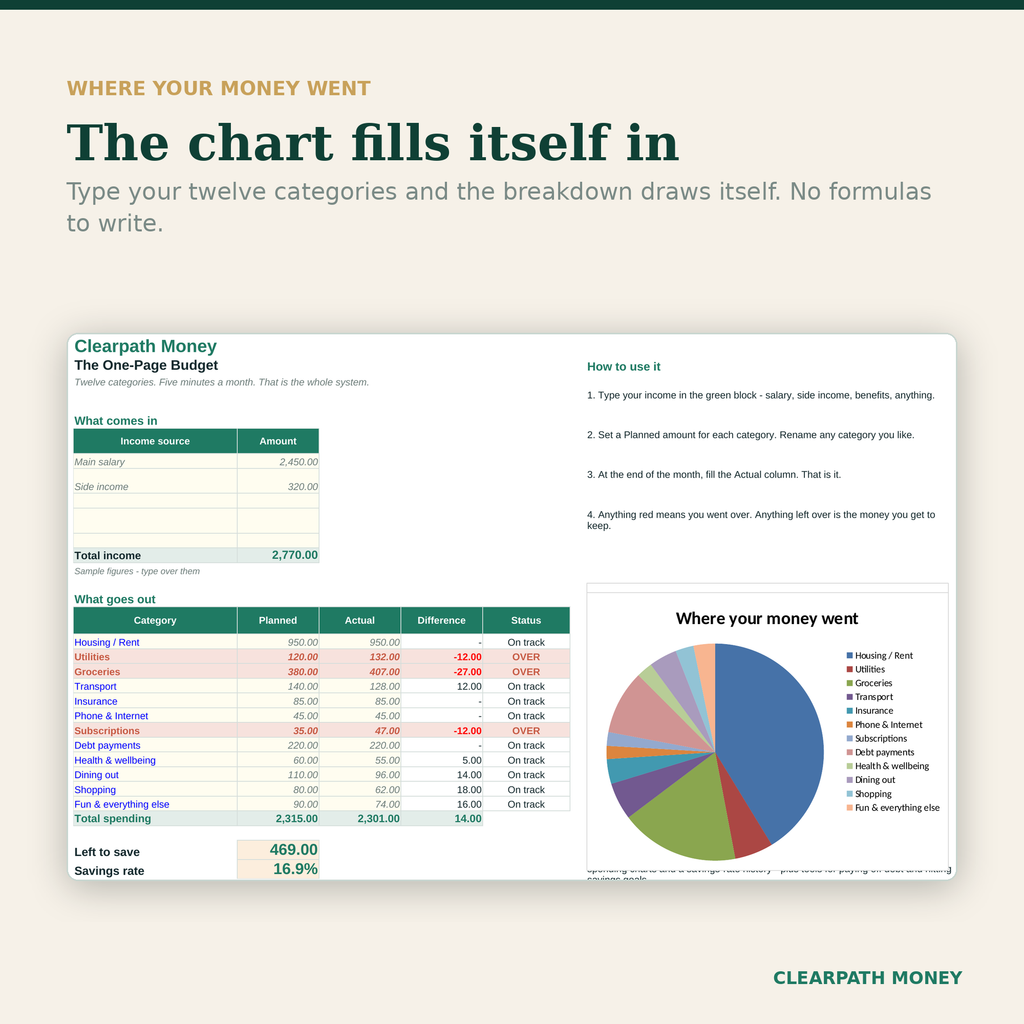
Task: Click the Health & wellbeing category cell
Action: pyautogui.click(x=155, y=760)
